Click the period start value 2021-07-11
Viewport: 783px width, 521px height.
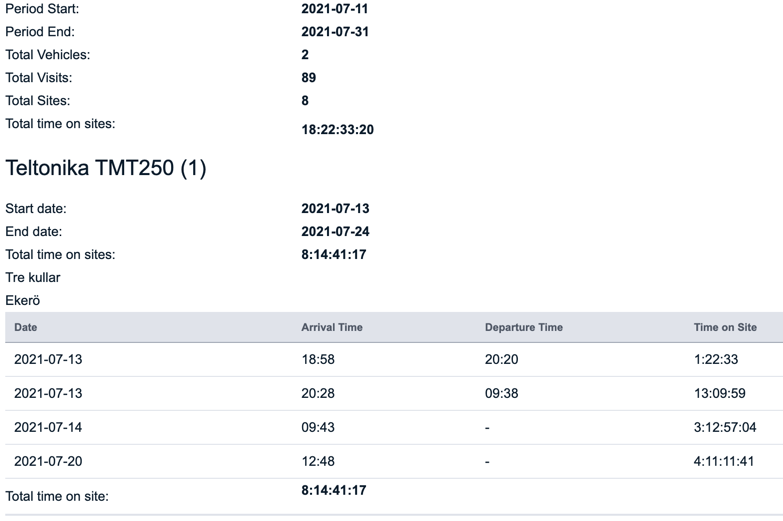click(335, 9)
